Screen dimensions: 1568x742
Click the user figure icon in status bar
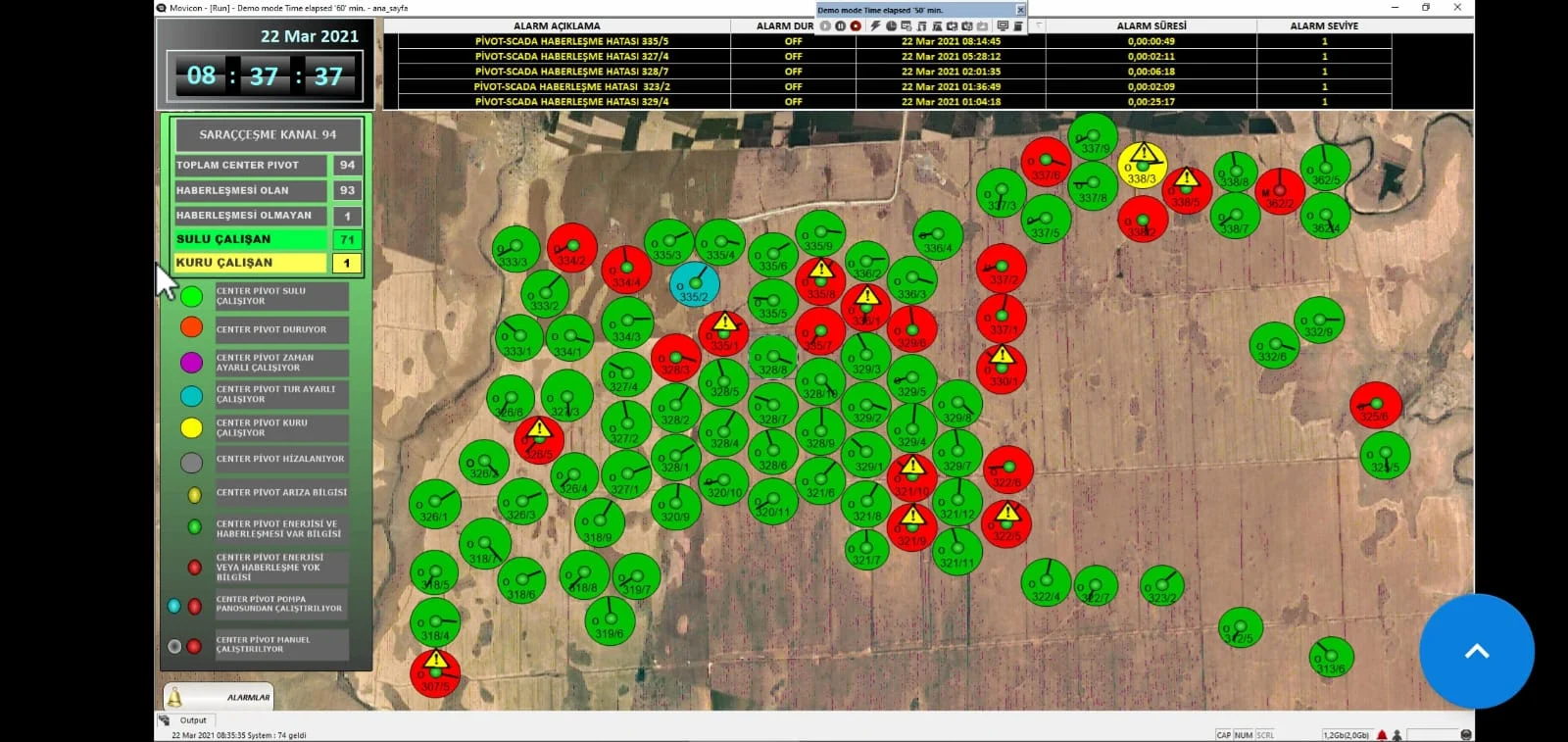click(1396, 734)
